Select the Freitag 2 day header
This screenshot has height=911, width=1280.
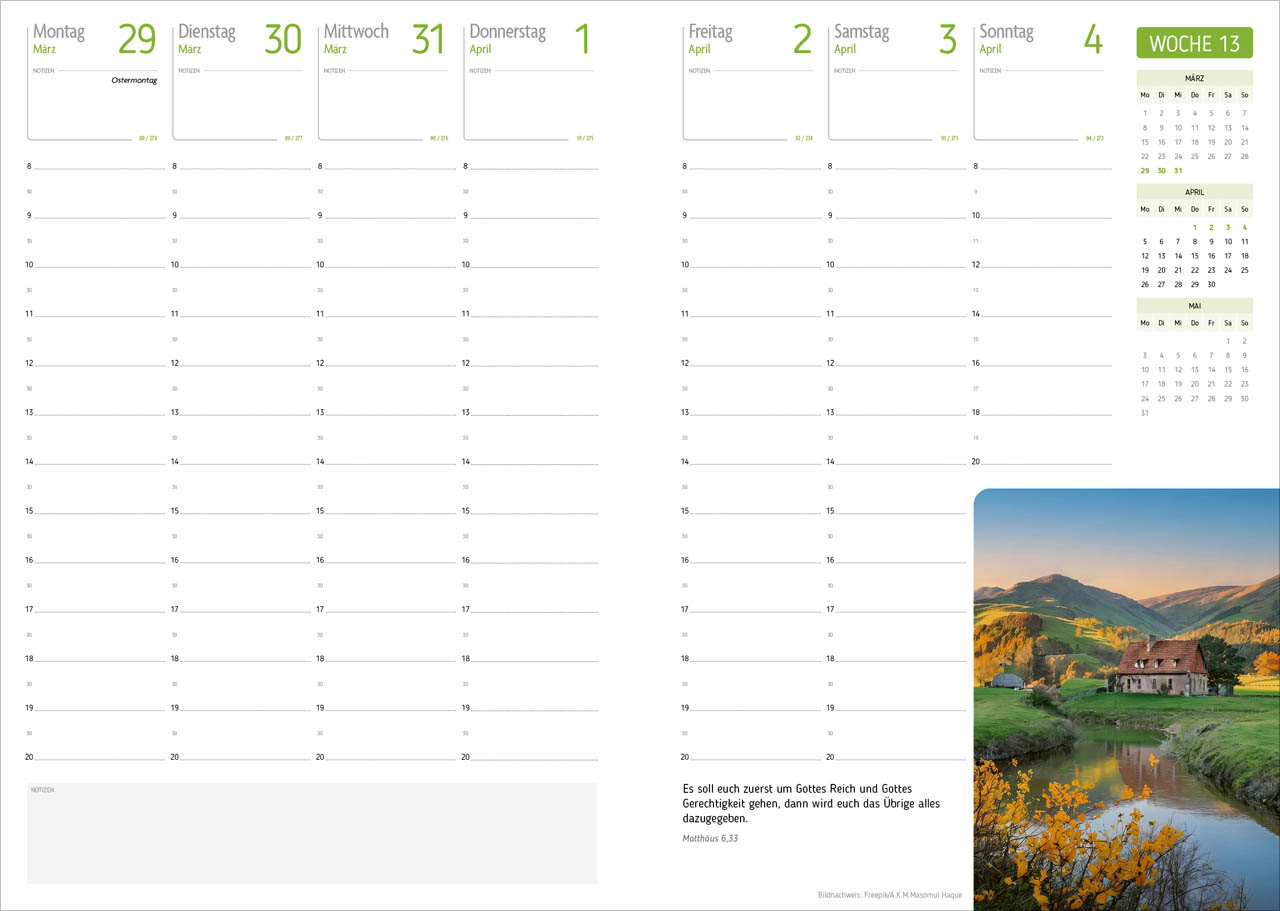(750, 39)
